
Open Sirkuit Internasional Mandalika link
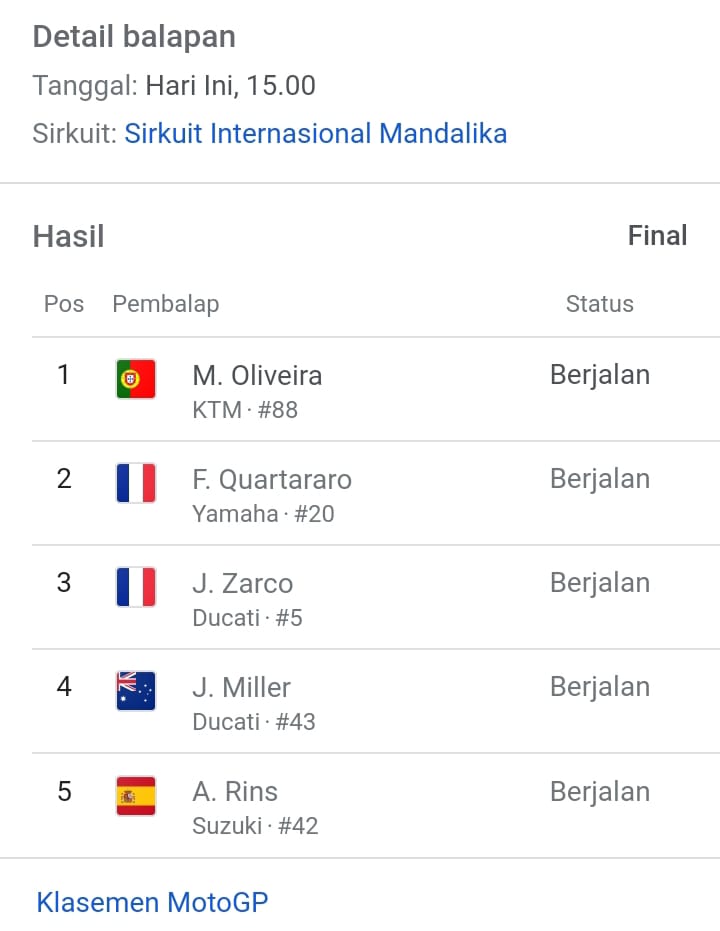tap(316, 134)
